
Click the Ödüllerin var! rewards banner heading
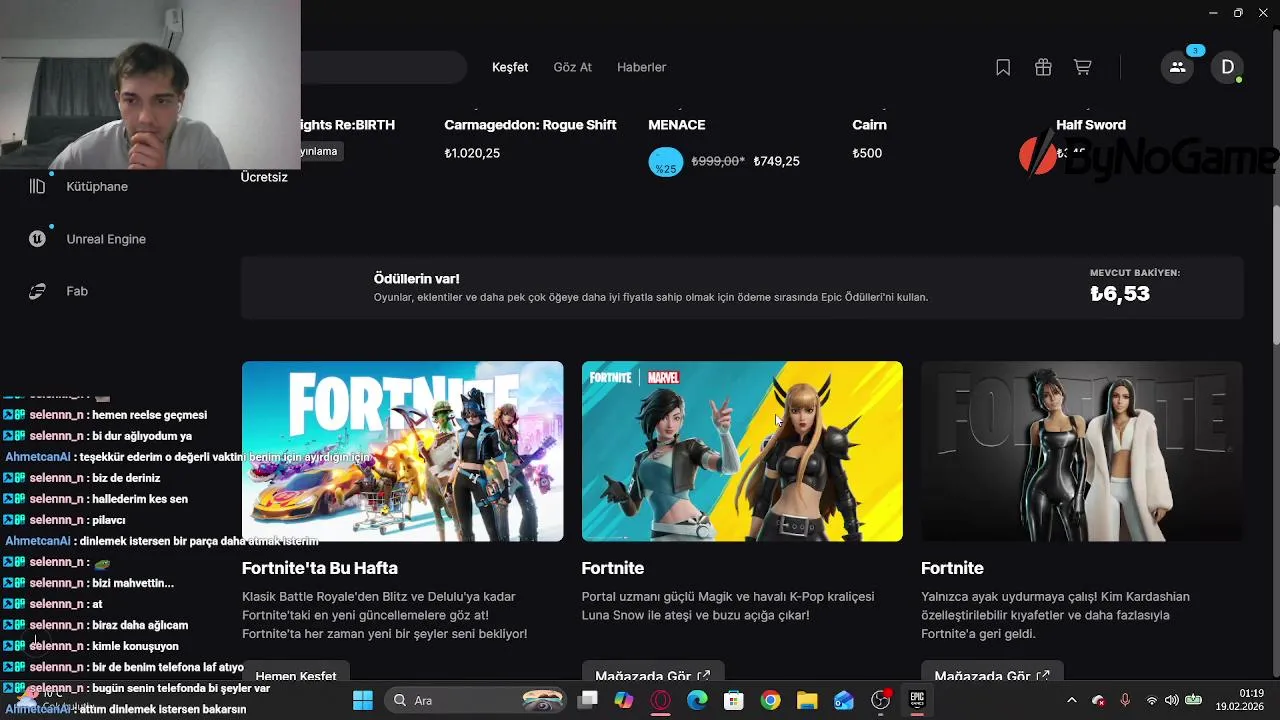coord(417,279)
